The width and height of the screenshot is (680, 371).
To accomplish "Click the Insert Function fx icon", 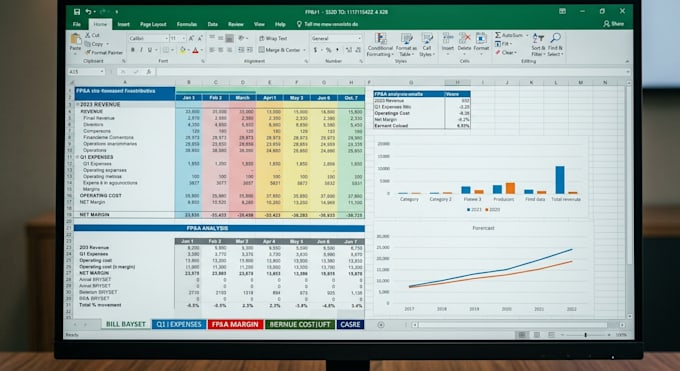I will (148, 72).
